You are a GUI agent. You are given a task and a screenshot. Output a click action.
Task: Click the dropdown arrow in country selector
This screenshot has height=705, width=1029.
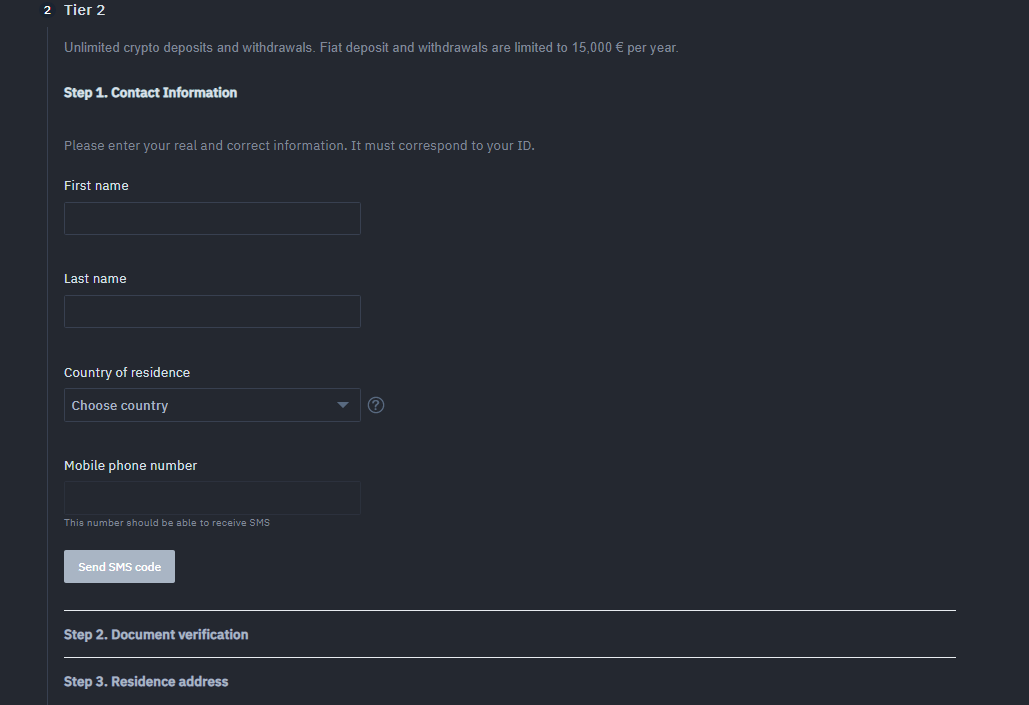tap(343, 405)
